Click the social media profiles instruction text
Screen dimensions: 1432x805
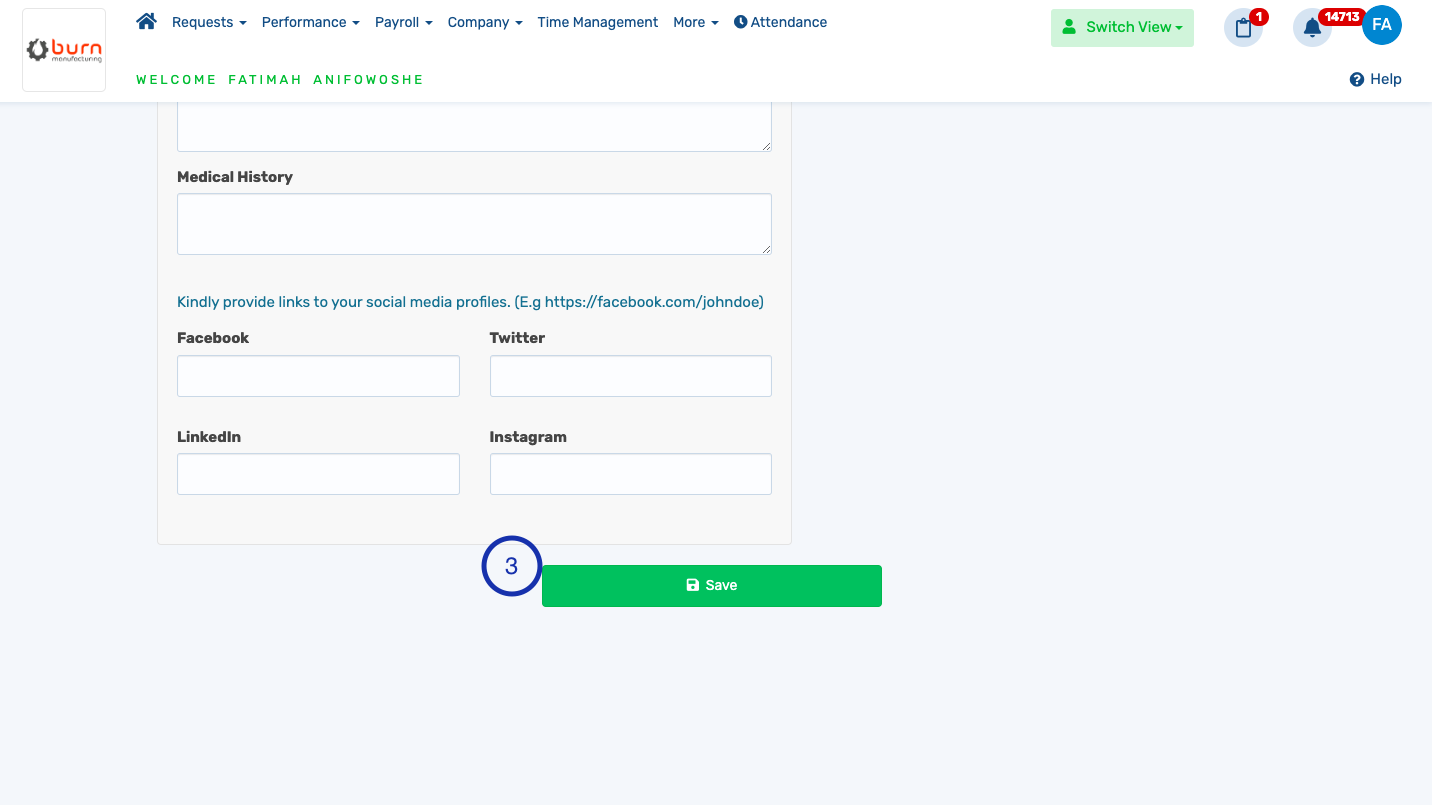pos(470,302)
